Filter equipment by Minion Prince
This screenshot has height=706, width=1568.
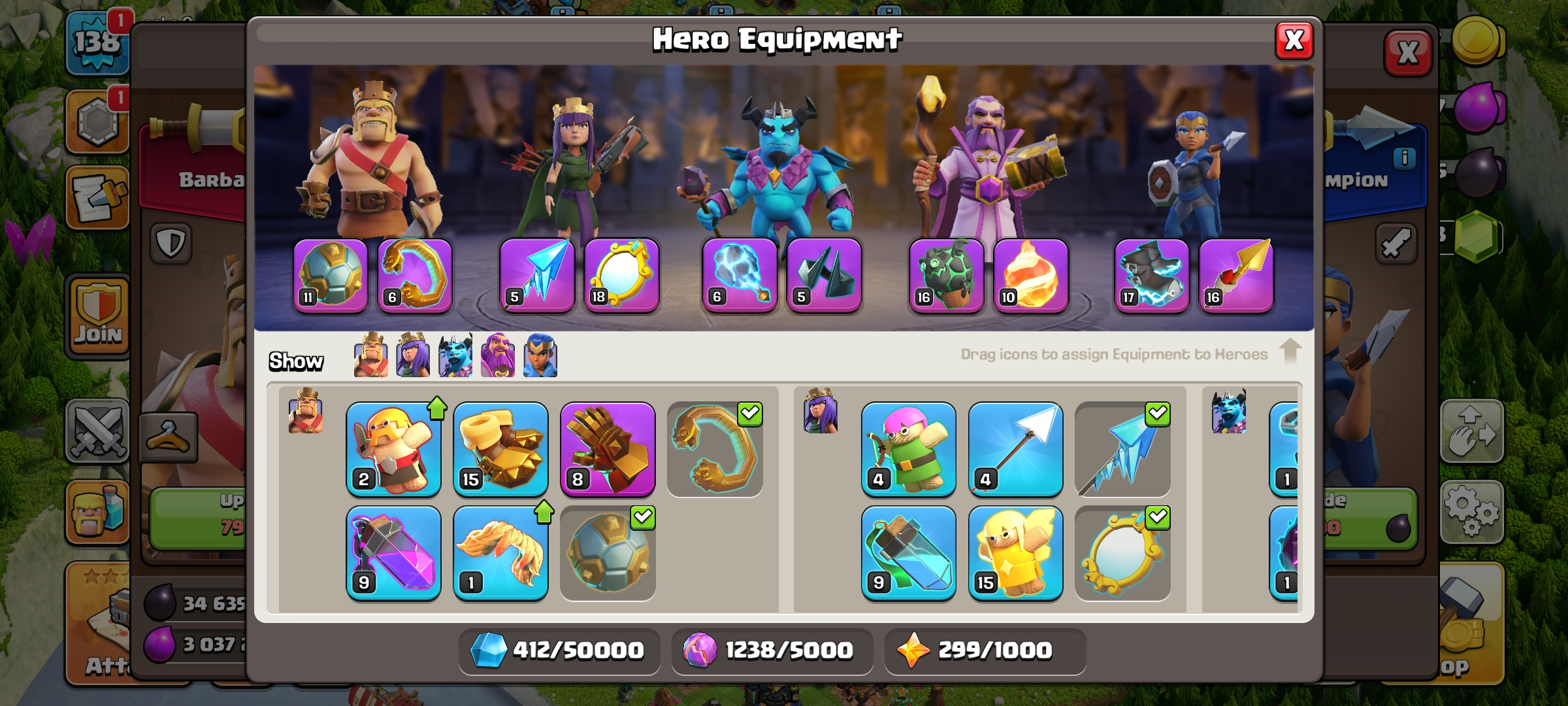tap(455, 355)
